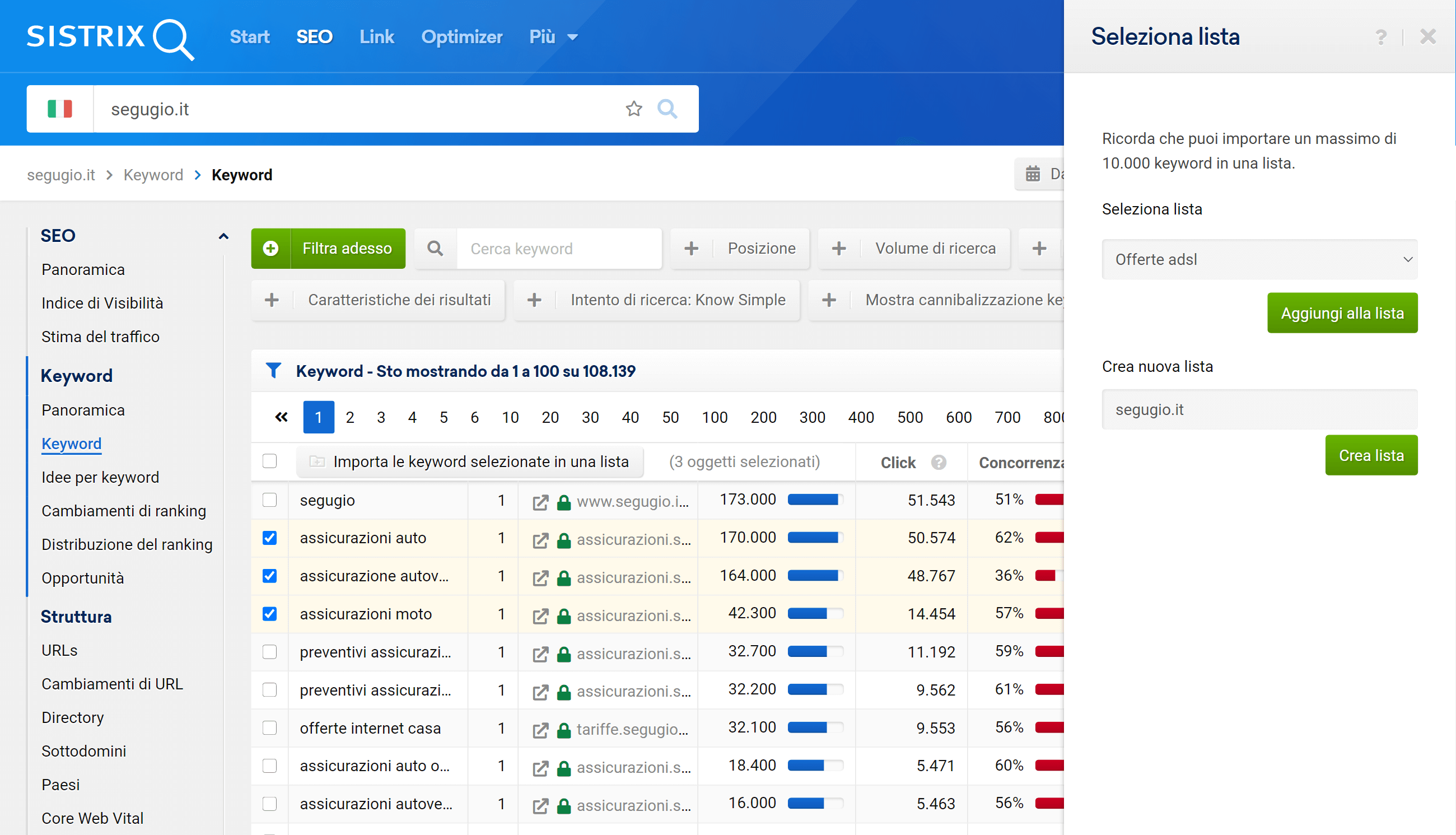Click the magnifier icon beside Cerca keyword
Viewport: 1456px width, 835px height.
pos(435,248)
